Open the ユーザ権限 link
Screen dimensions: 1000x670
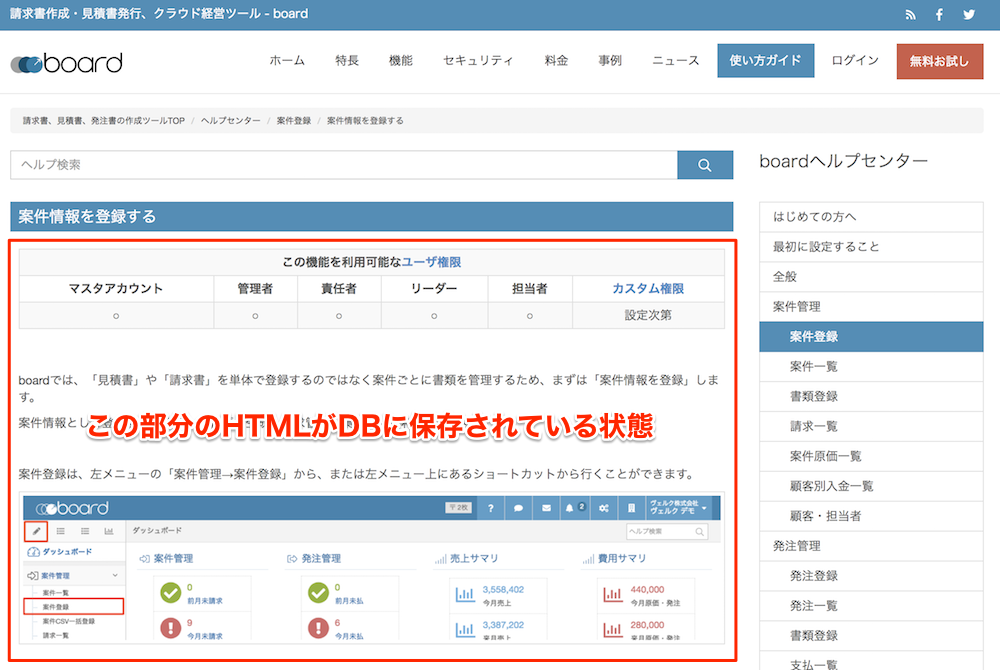click(431, 262)
